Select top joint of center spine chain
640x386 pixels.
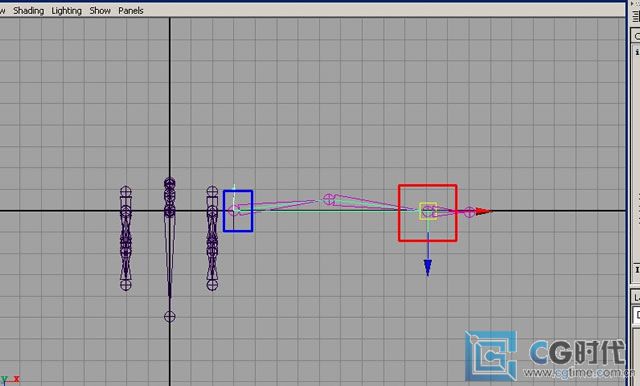170,183
